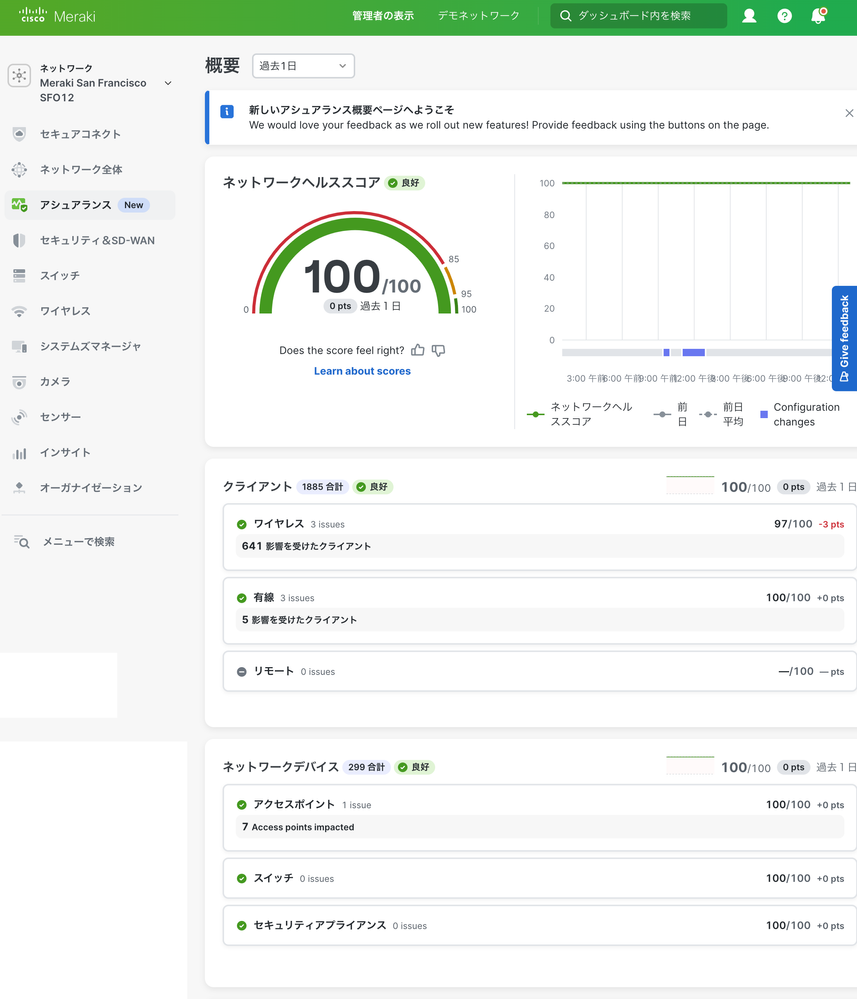Open the notifications bell icon
This screenshot has height=999, width=857.
pos(818,16)
